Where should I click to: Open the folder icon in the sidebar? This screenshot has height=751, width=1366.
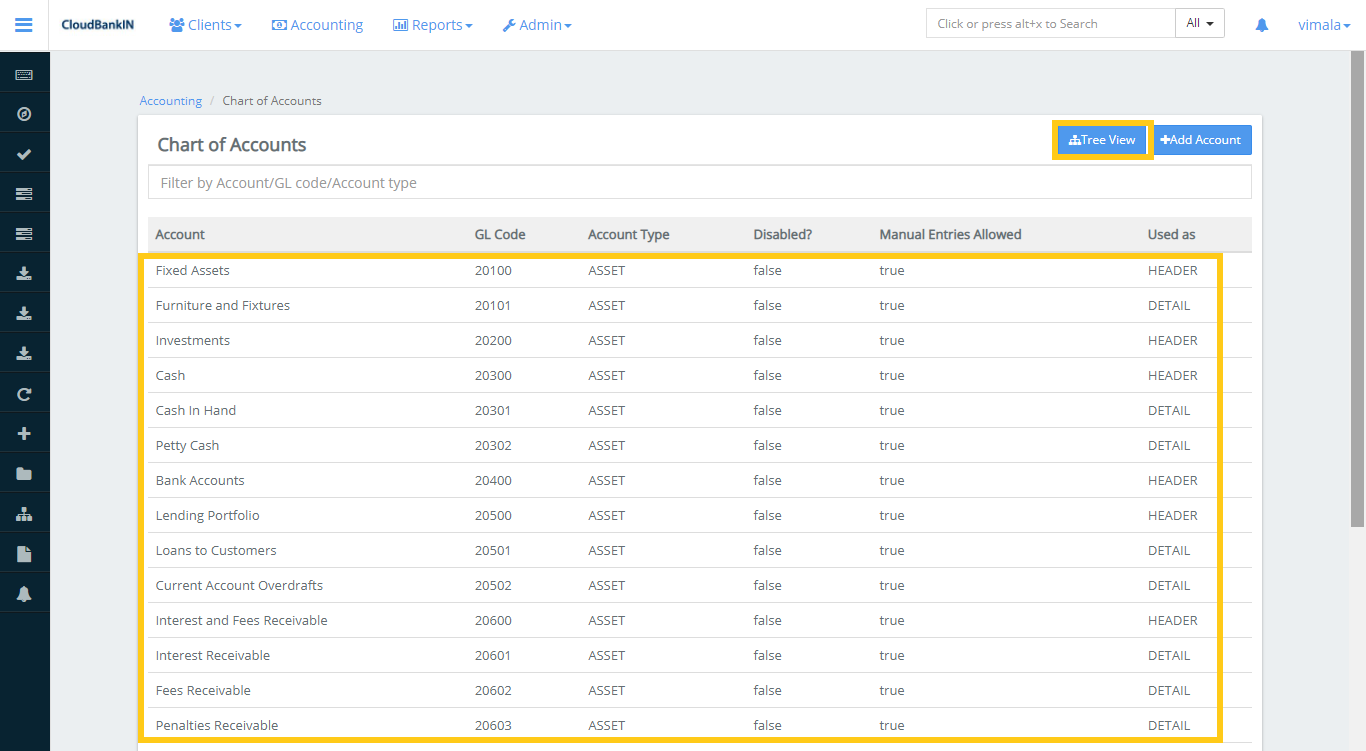(x=24, y=473)
